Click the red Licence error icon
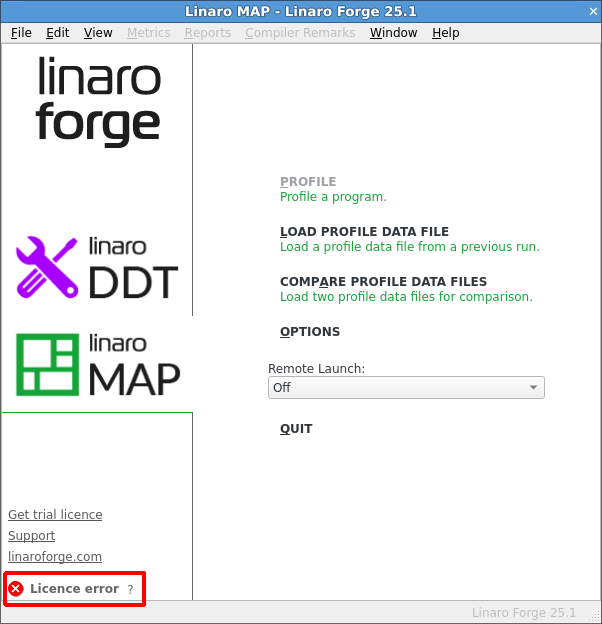This screenshot has height=624, width=602. coord(16,589)
